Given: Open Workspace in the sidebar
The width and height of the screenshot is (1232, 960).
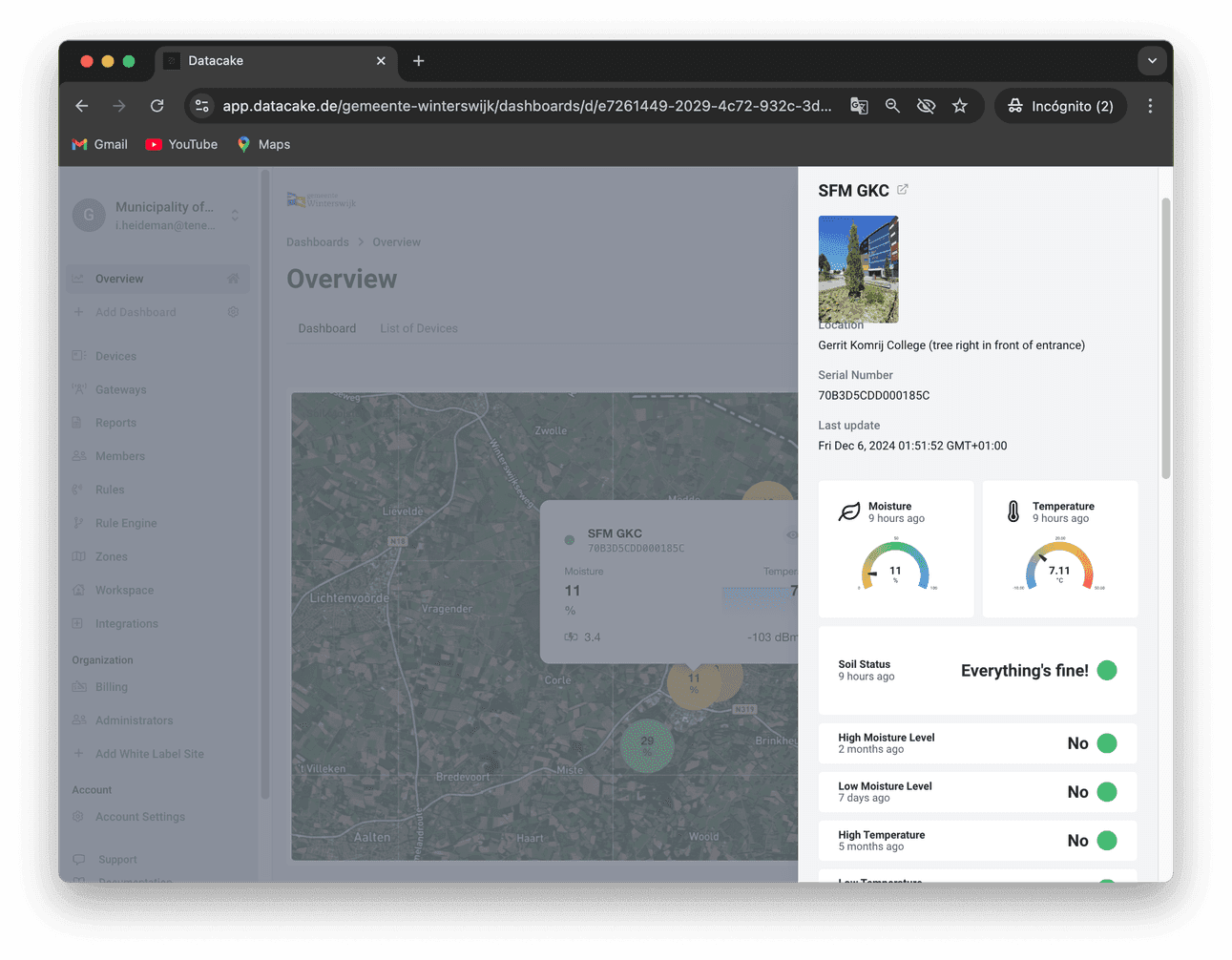Looking at the screenshot, I should point(124,590).
